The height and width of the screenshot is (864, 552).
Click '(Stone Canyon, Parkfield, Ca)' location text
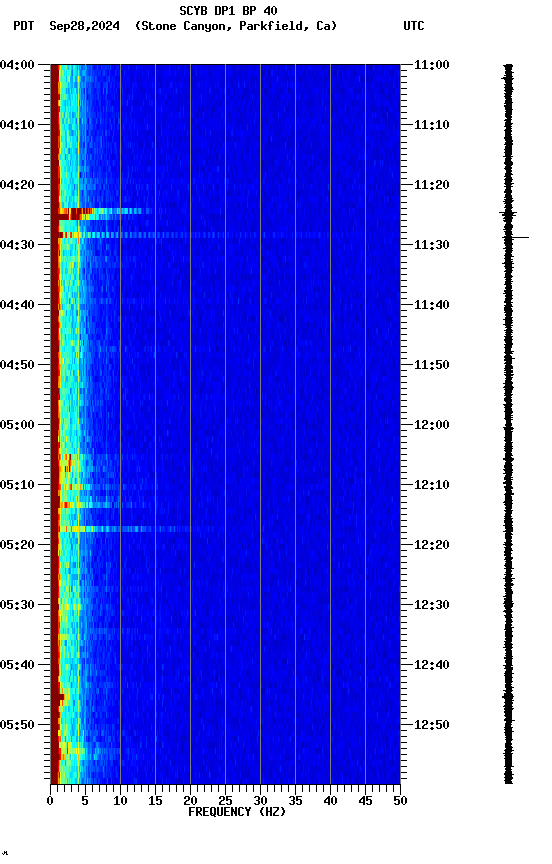(236, 26)
